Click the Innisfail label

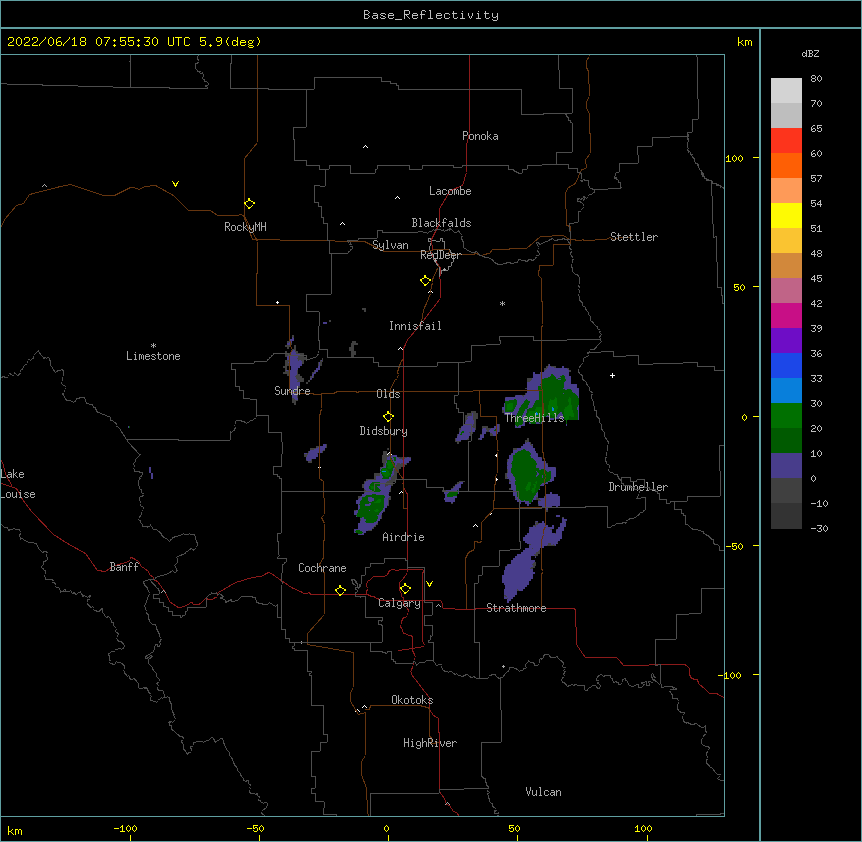pos(415,326)
